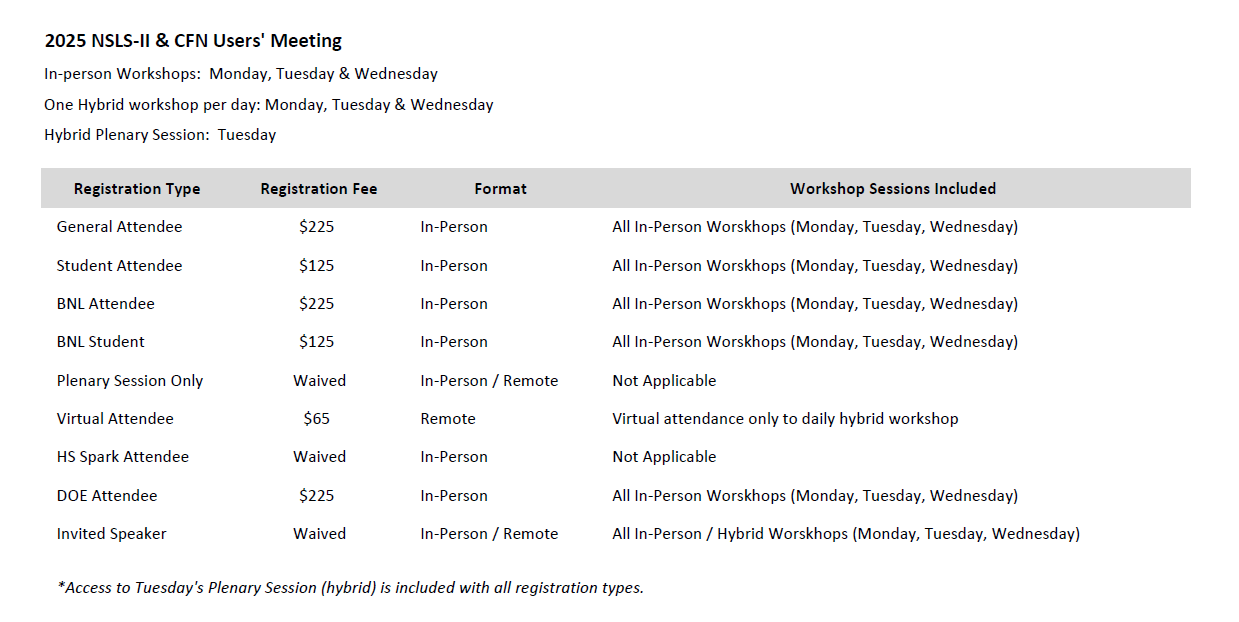Click the "Registration Fee" column header

tap(319, 189)
